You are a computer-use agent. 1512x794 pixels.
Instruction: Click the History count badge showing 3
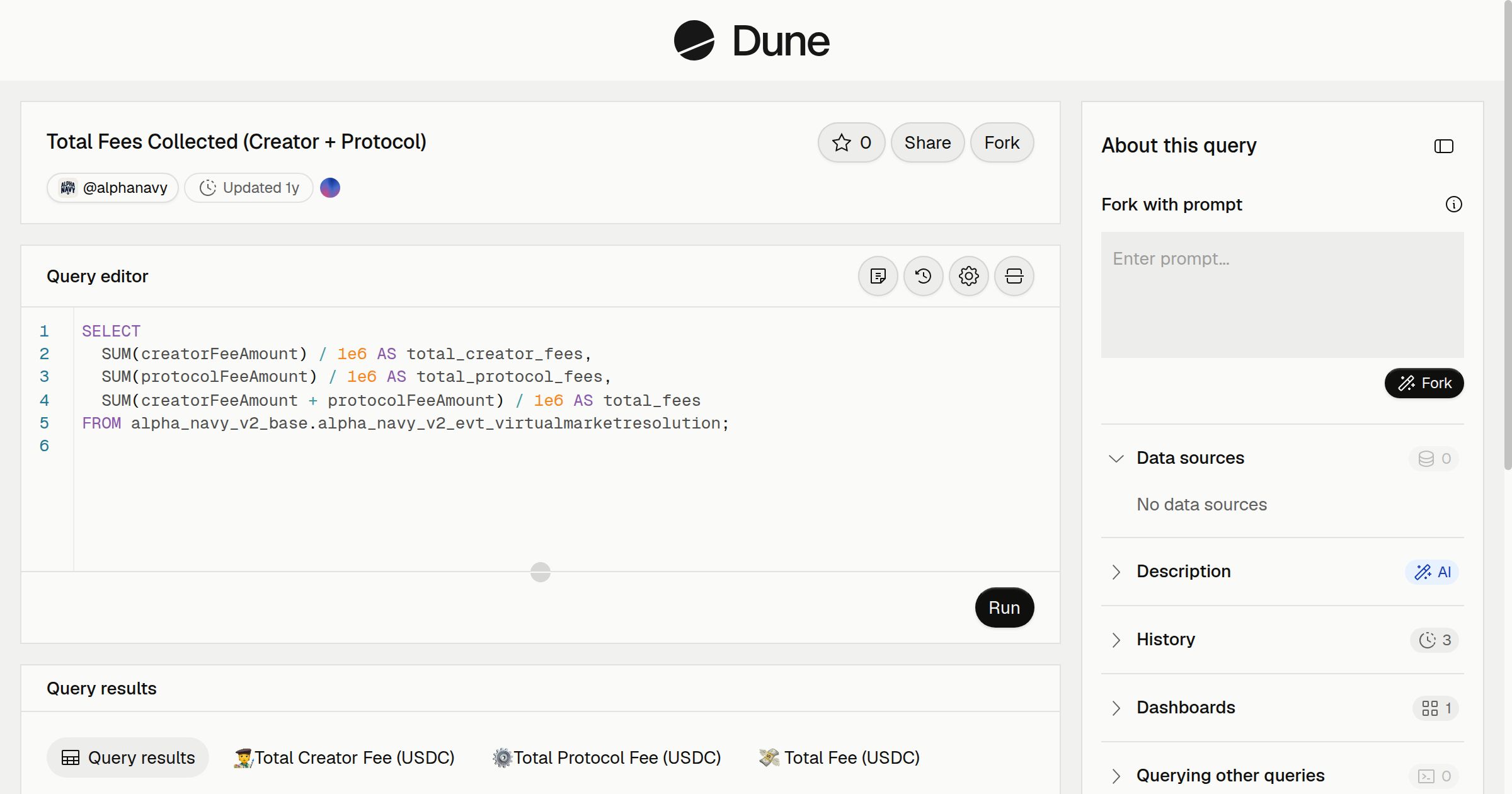(x=1435, y=640)
